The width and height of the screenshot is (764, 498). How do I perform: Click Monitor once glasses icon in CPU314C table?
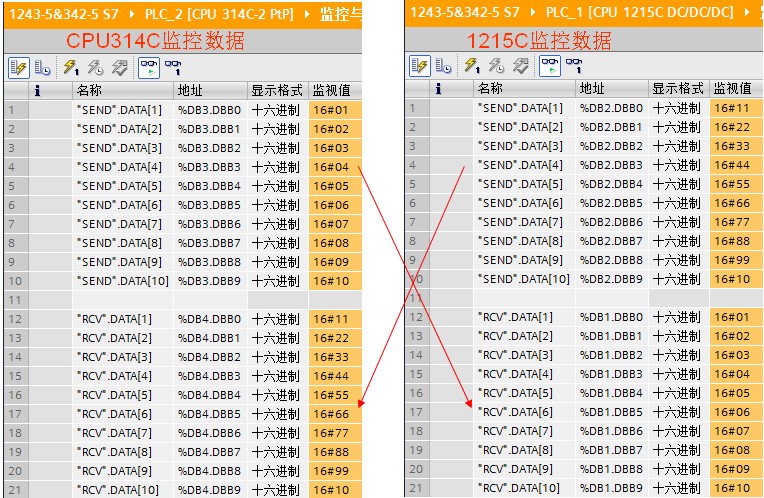(172, 68)
